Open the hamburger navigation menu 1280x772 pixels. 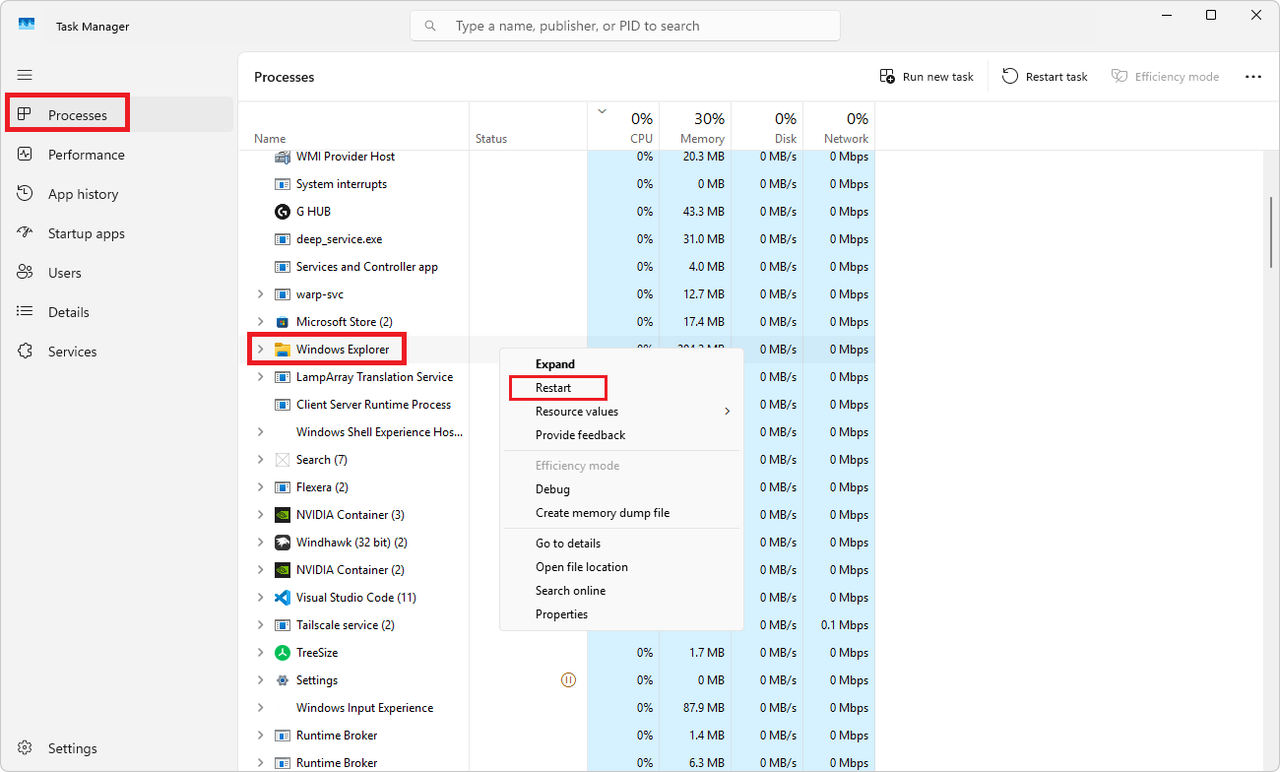[x=25, y=75]
